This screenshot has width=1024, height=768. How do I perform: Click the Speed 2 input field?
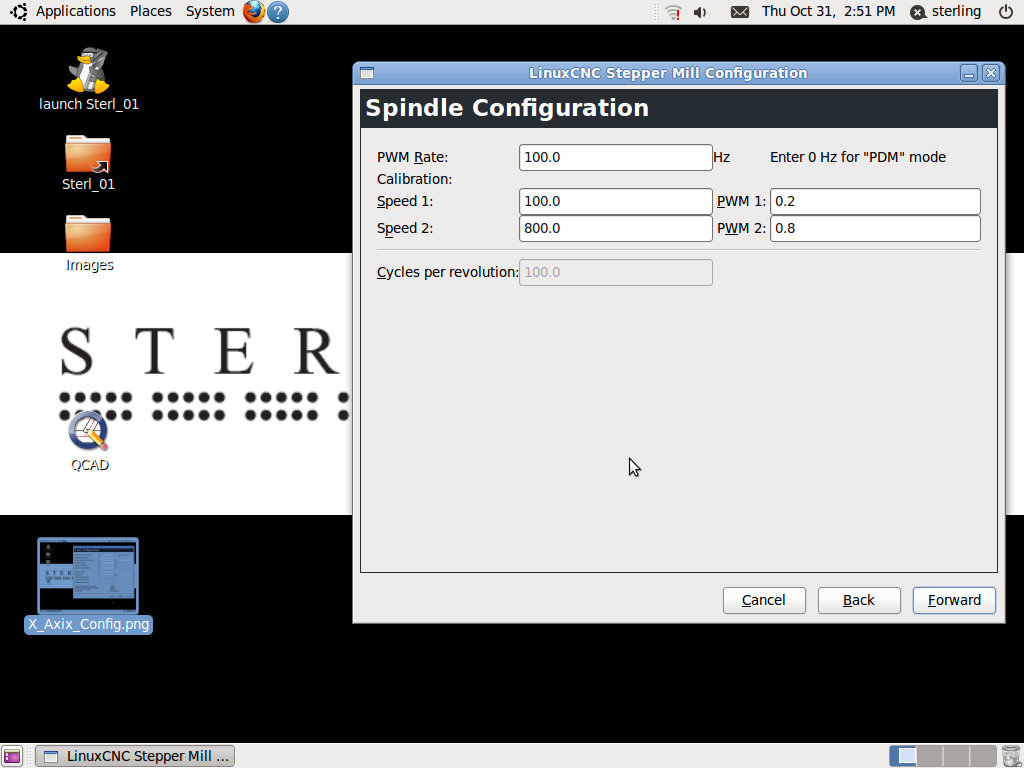tap(615, 229)
